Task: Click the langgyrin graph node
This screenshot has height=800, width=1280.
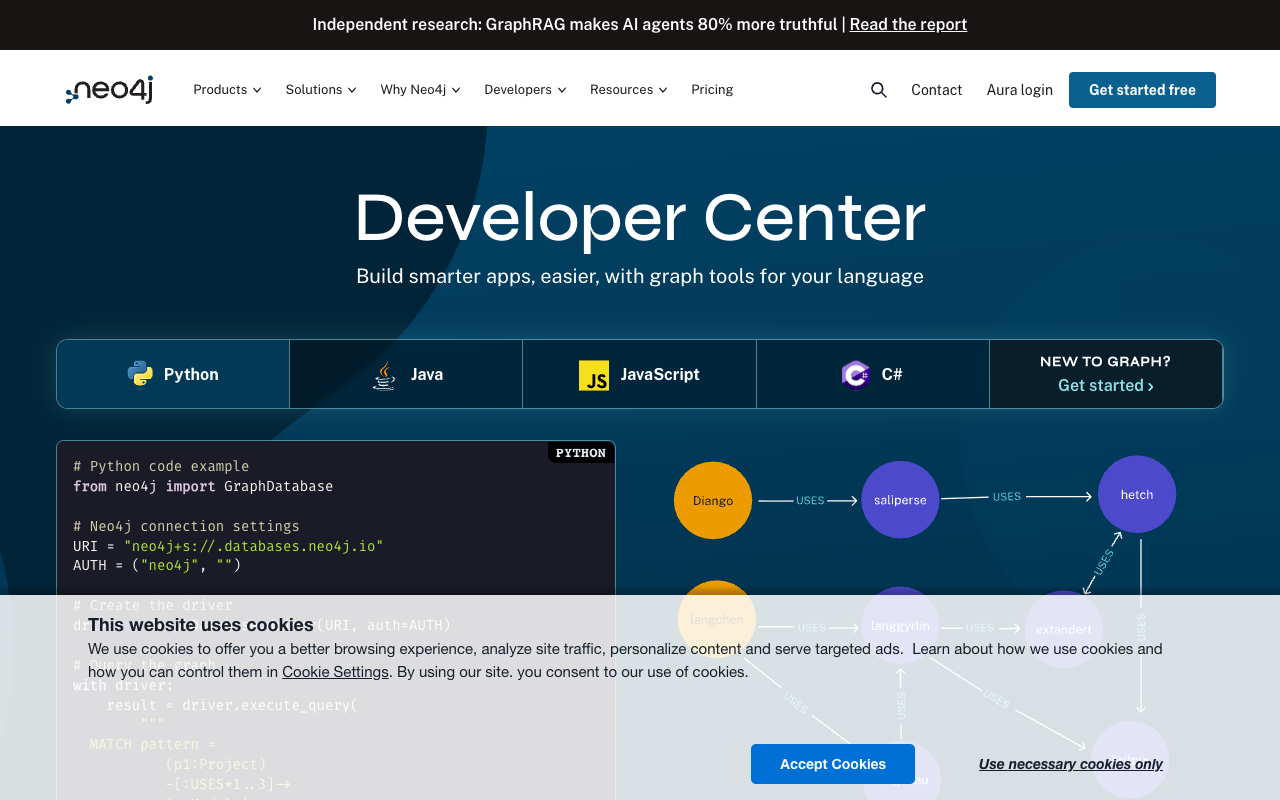Action: click(x=900, y=626)
